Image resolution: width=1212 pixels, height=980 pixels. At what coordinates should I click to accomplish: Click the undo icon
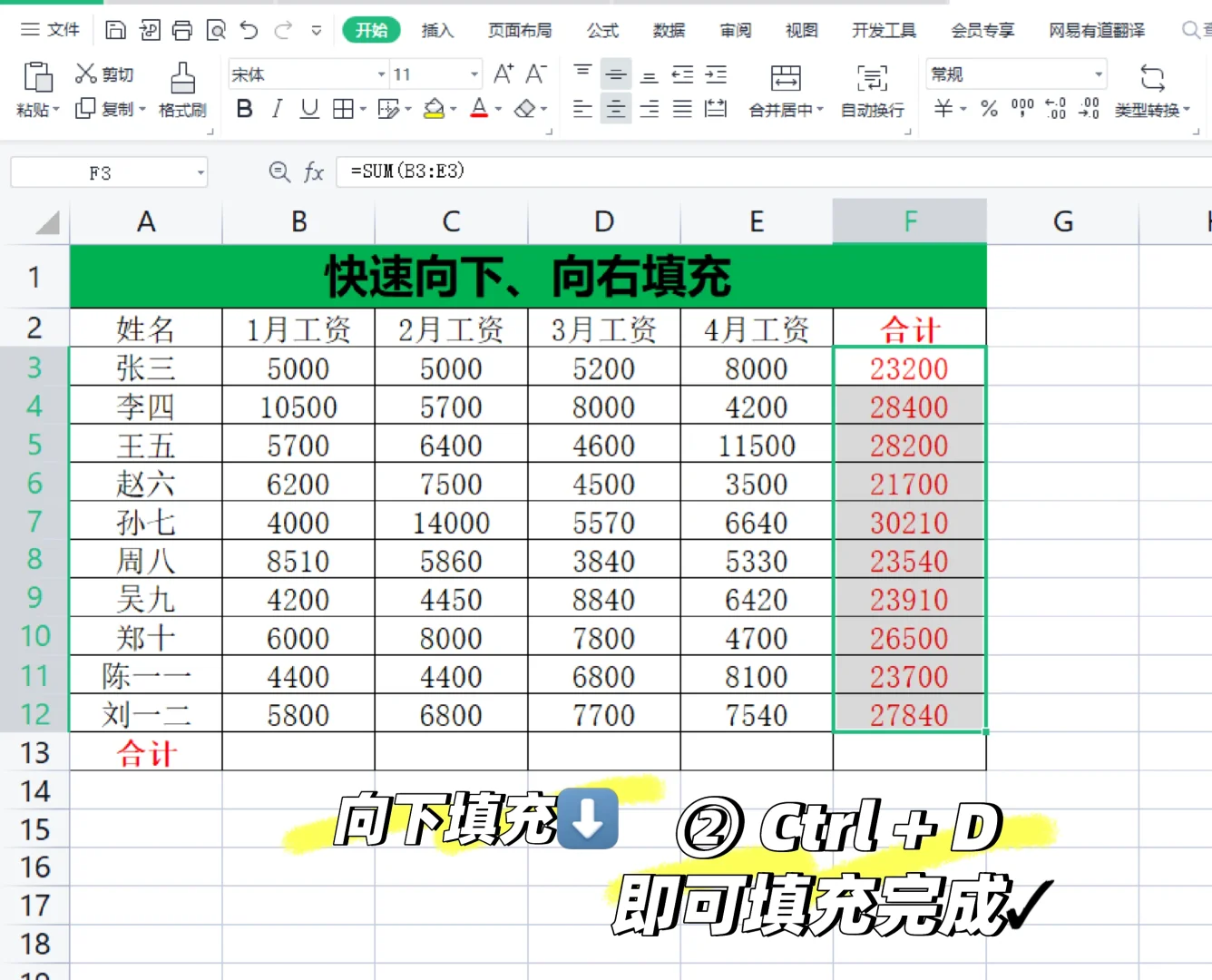coord(248,30)
